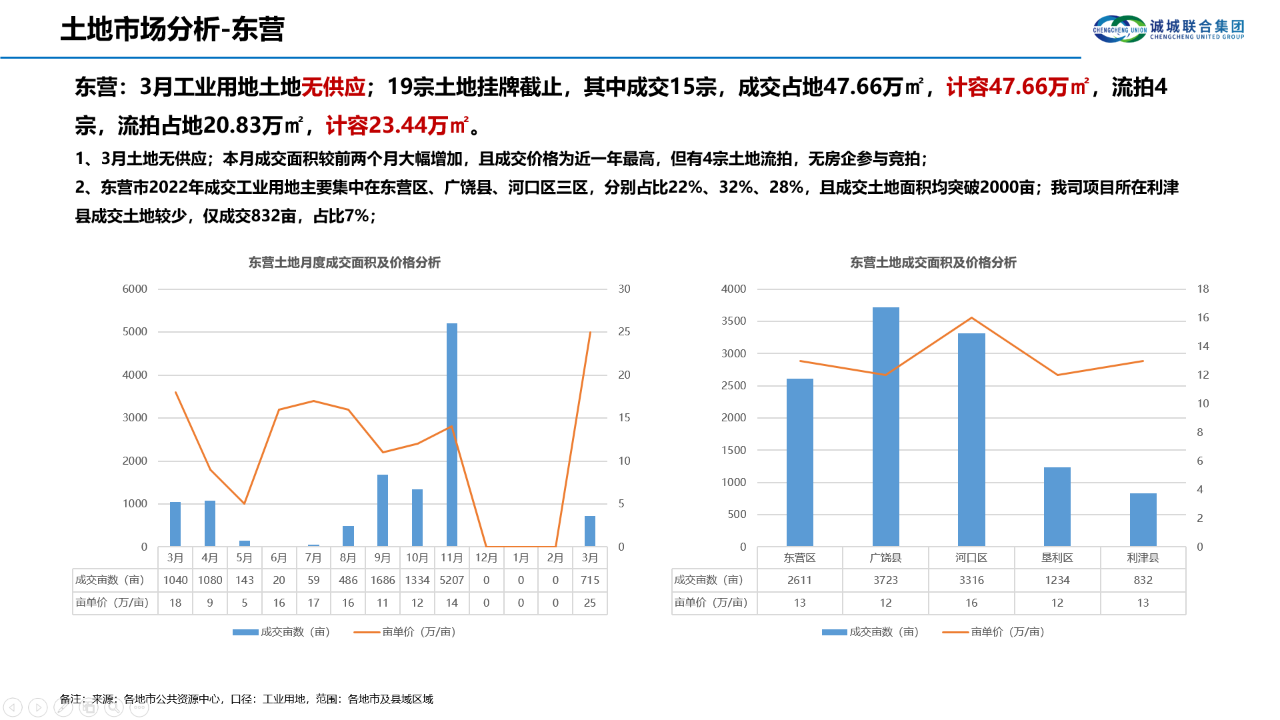The height and width of the screenshot is (720, 1280).
Task: Click the tallest blue bar for 11月
Action: [x=453, y=435]
